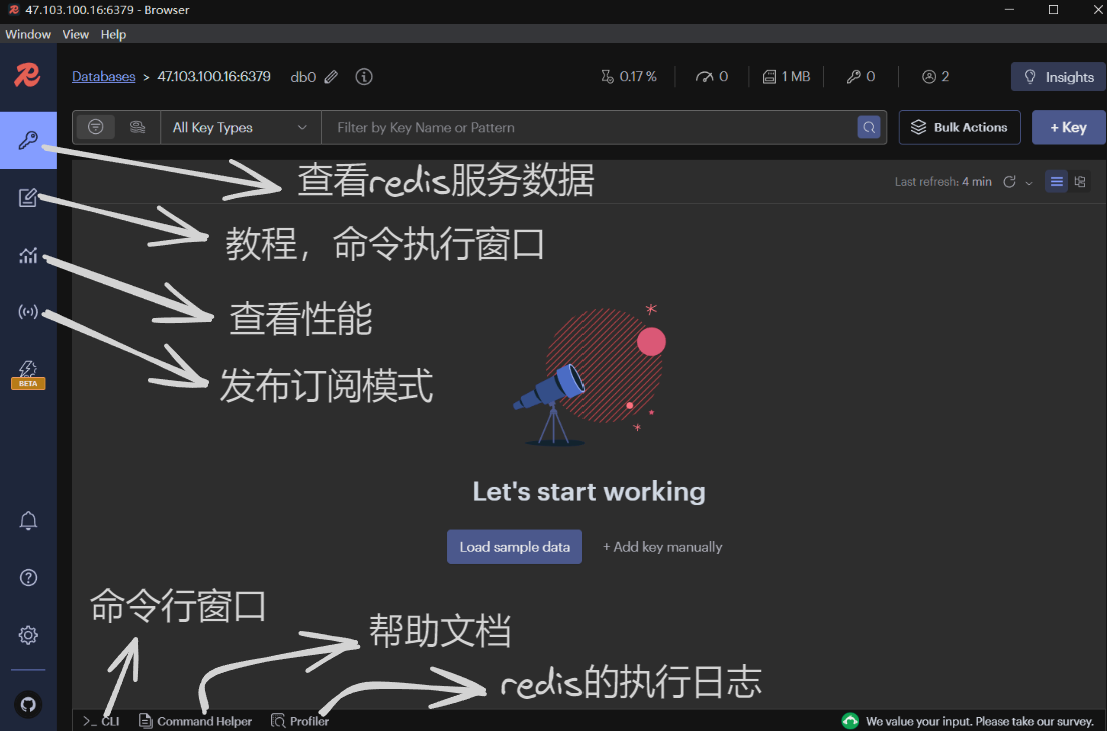
Task: Open the notification bell center
Action: [28, 521]
